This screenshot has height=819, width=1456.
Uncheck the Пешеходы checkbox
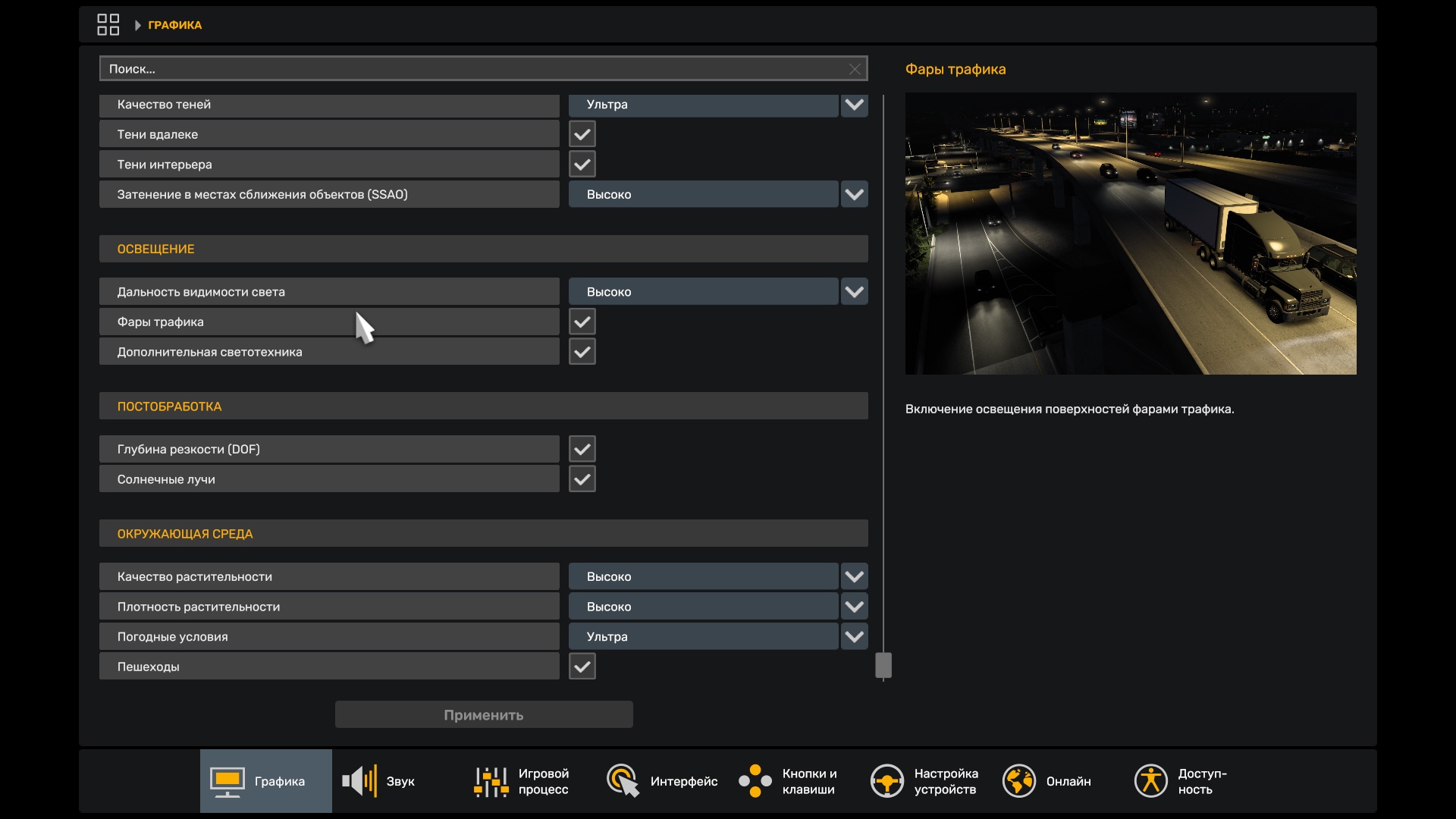coord(582,667)
